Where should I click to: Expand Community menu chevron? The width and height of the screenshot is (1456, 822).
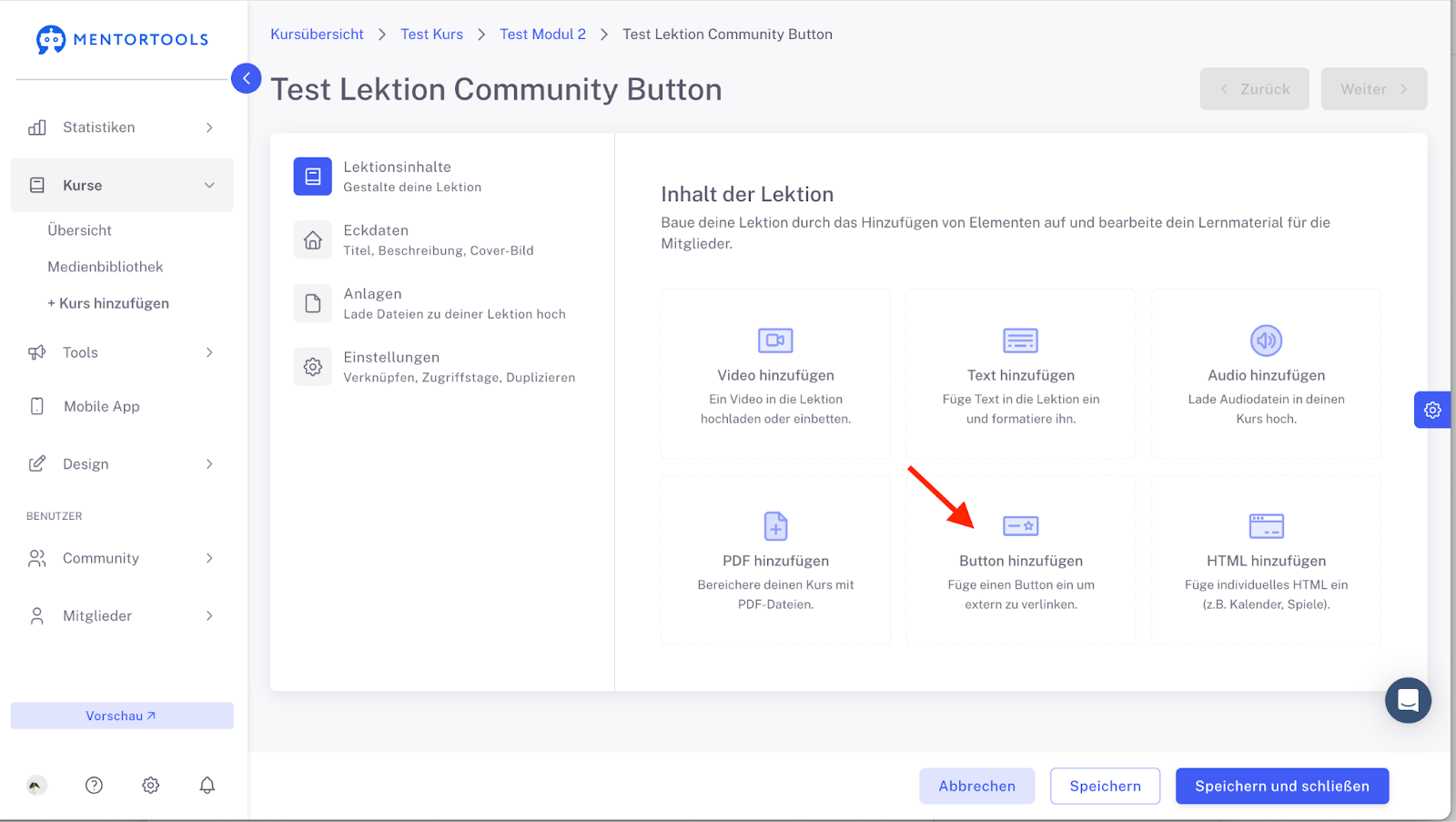click(209, 558)
